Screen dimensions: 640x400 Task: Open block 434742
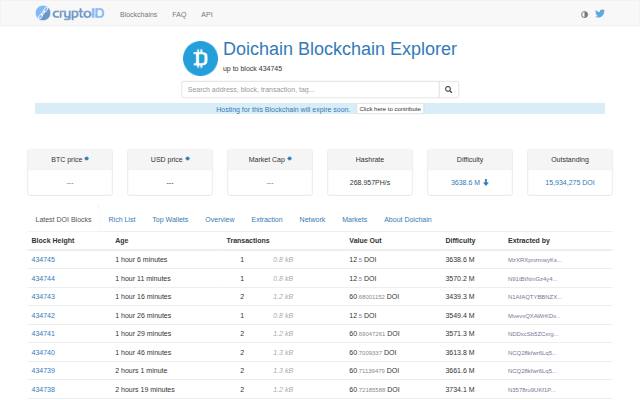click(x=43, y=316)
